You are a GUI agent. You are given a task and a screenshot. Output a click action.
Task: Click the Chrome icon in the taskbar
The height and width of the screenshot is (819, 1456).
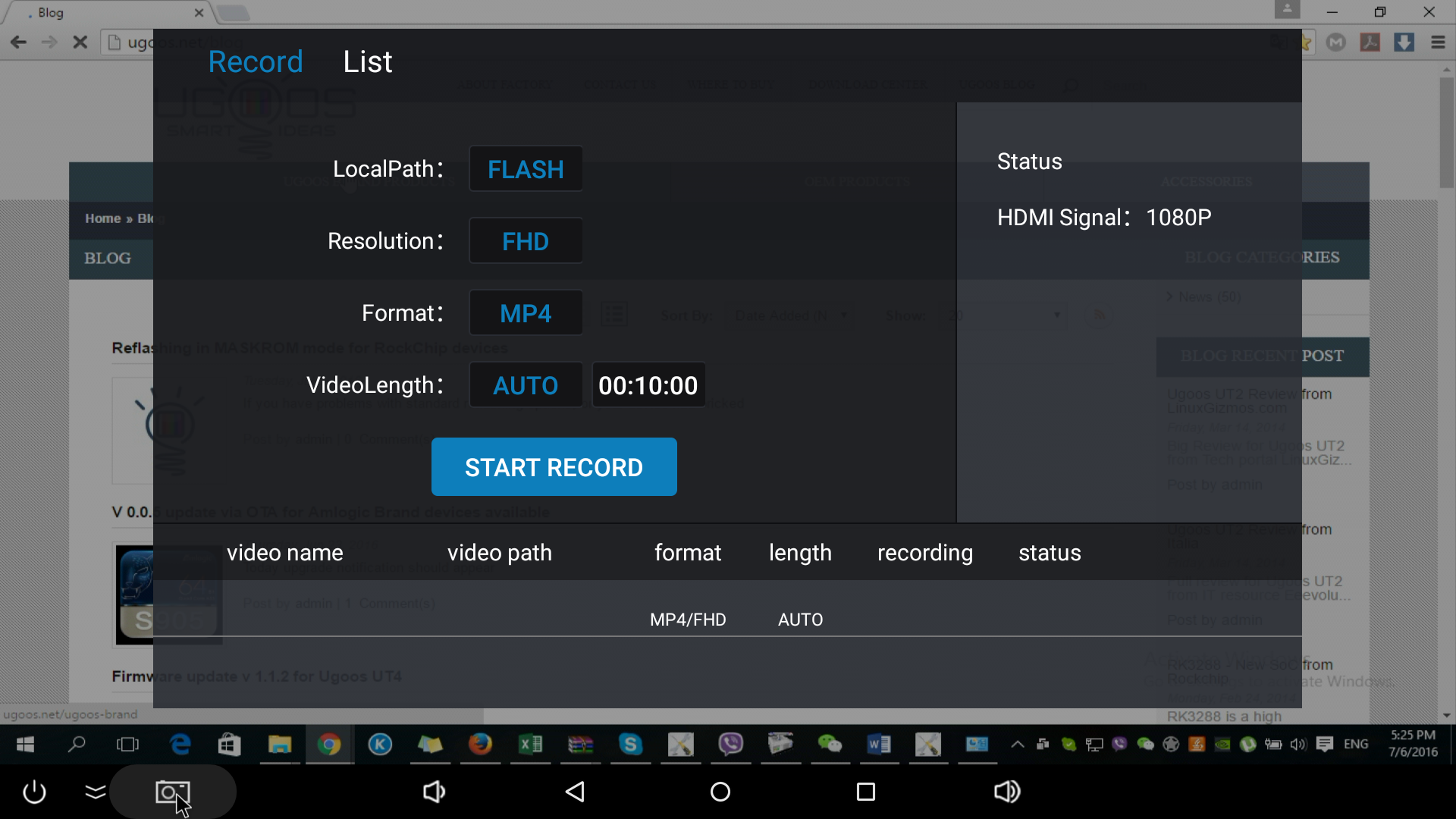329,745
